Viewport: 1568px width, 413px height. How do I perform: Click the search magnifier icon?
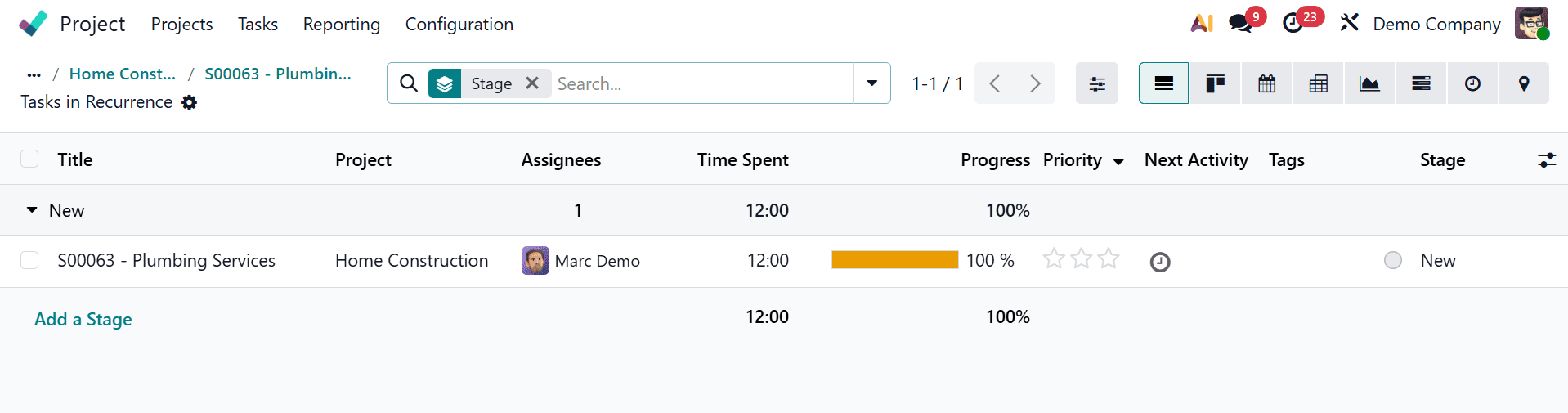pos(409,83)
